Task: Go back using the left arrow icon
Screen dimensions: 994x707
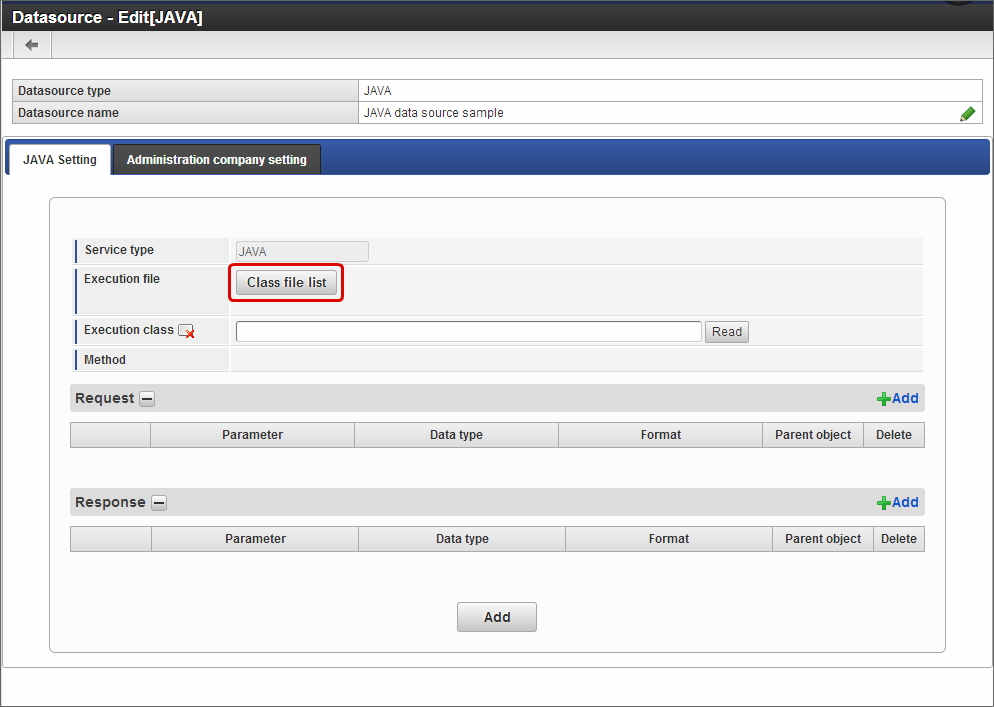Action: point(32,45)
